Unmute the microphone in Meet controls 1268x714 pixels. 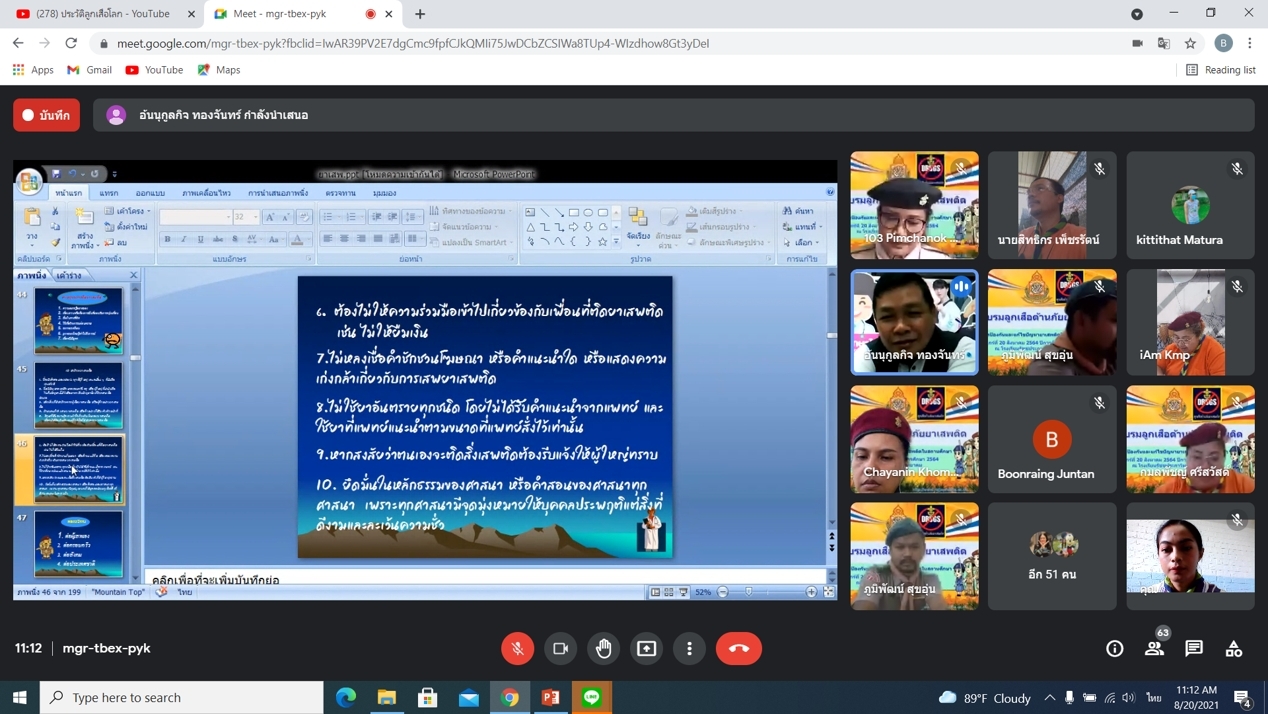(517, 648)
